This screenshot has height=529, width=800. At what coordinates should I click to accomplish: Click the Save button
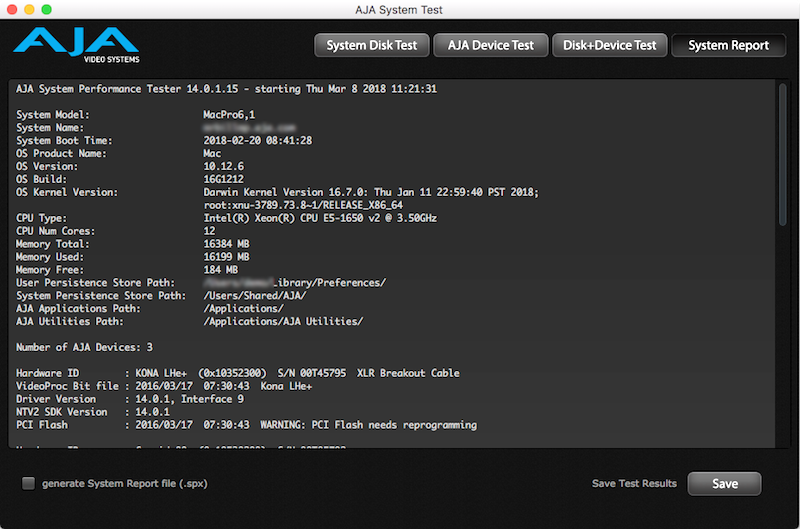[724, 484]
